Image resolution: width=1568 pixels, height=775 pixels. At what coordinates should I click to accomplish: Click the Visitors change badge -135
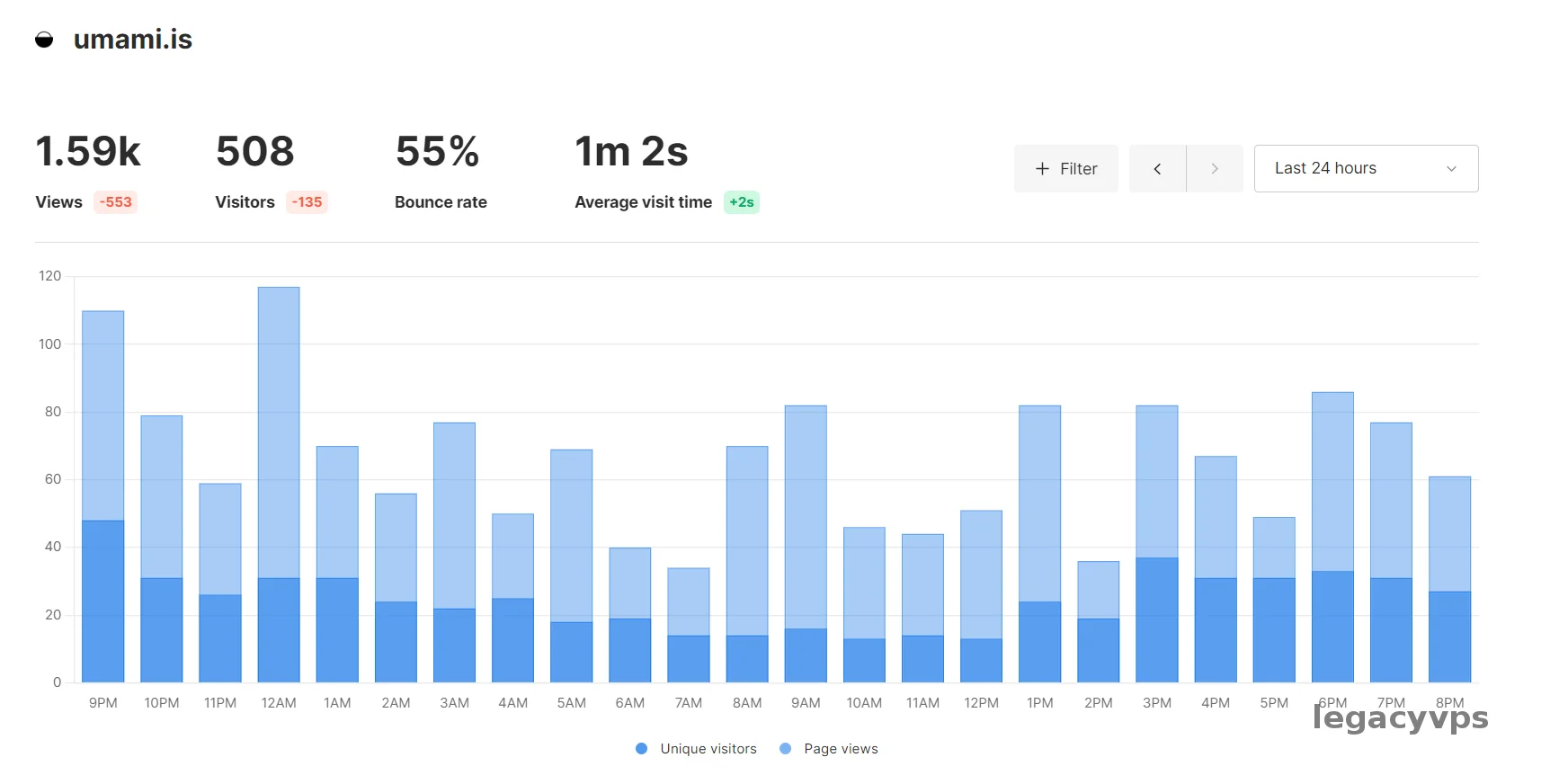pos(307,202)
